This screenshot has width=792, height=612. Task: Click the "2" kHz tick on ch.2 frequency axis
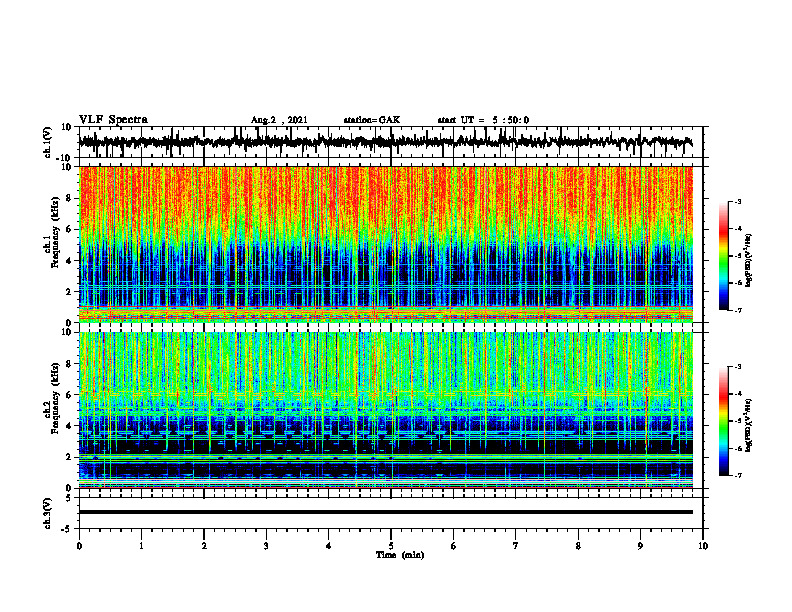pyautogui.click(x=69, y=457)
